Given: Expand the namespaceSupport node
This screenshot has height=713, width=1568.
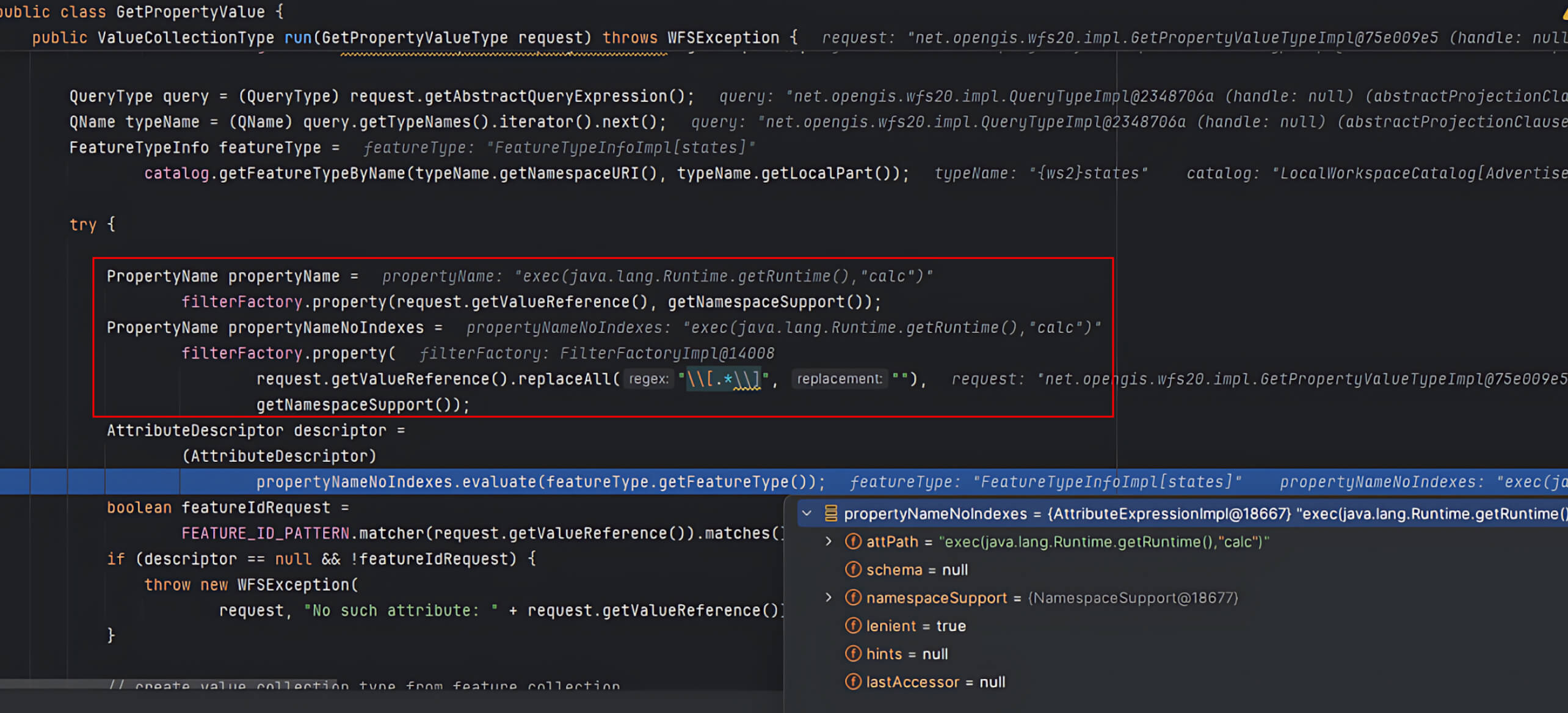Looking at the screenshot, I should 829,598.
